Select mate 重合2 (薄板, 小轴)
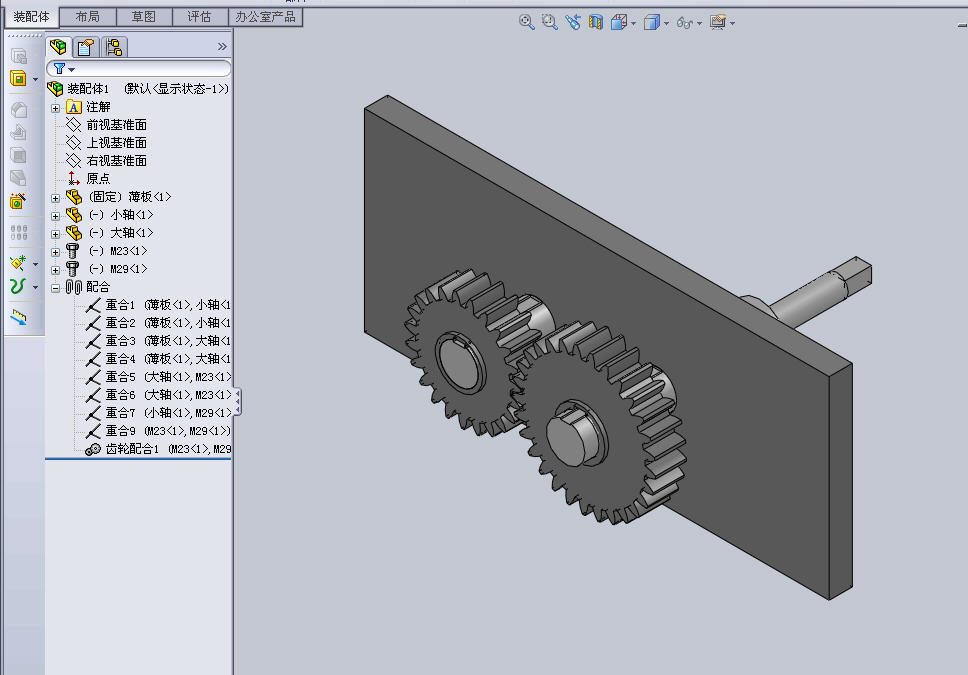The width and height of the screenshot is (968, 675). tap(157, 323)
